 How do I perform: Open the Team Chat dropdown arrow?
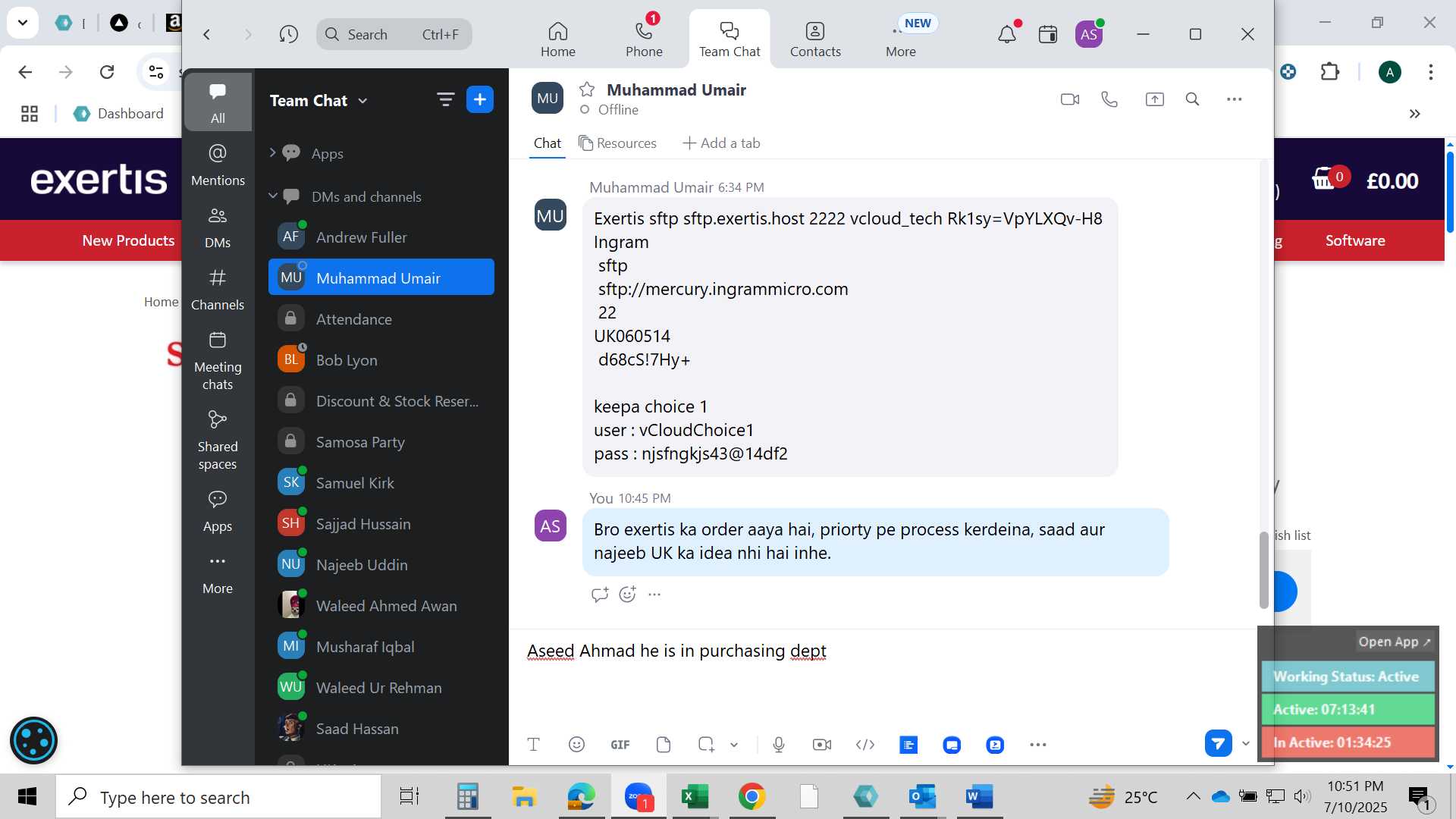point(362,101)
